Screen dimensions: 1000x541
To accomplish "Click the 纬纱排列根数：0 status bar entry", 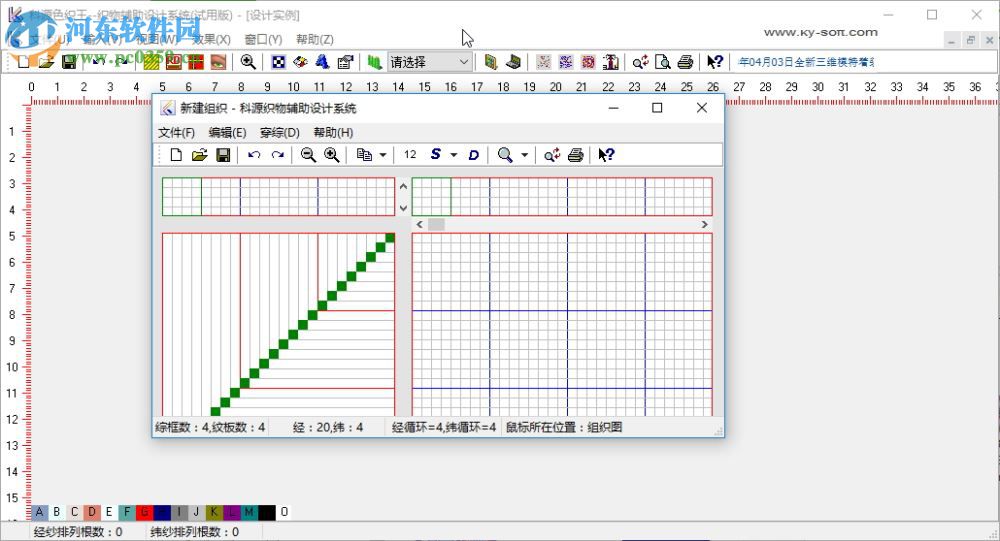I will [195, 531].
